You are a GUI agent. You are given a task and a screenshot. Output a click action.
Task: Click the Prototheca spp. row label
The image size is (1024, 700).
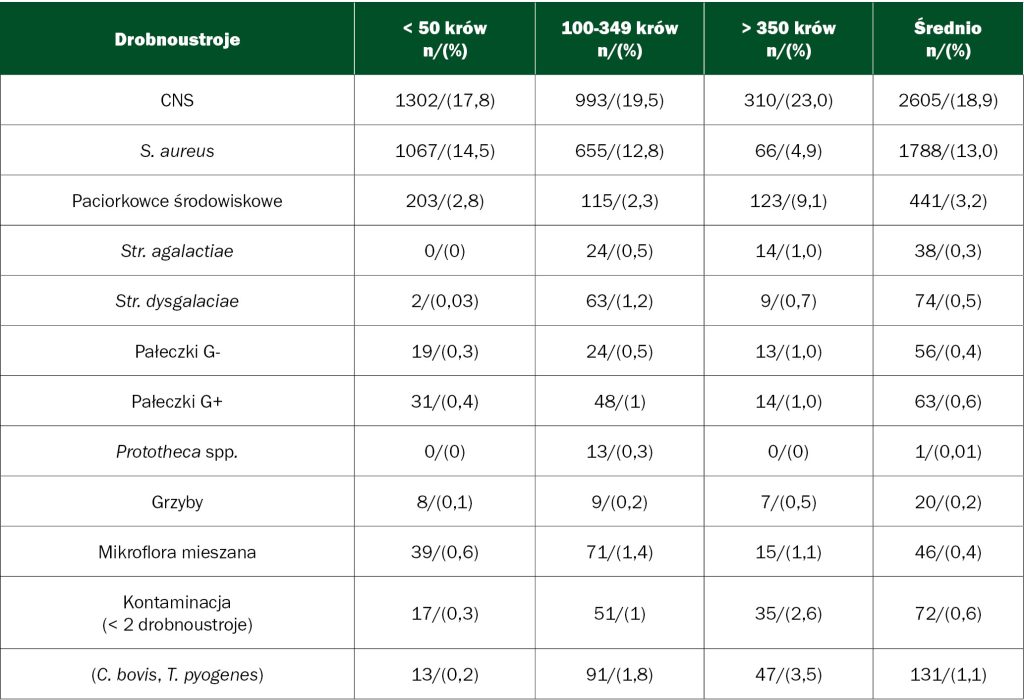coord(177,451)
